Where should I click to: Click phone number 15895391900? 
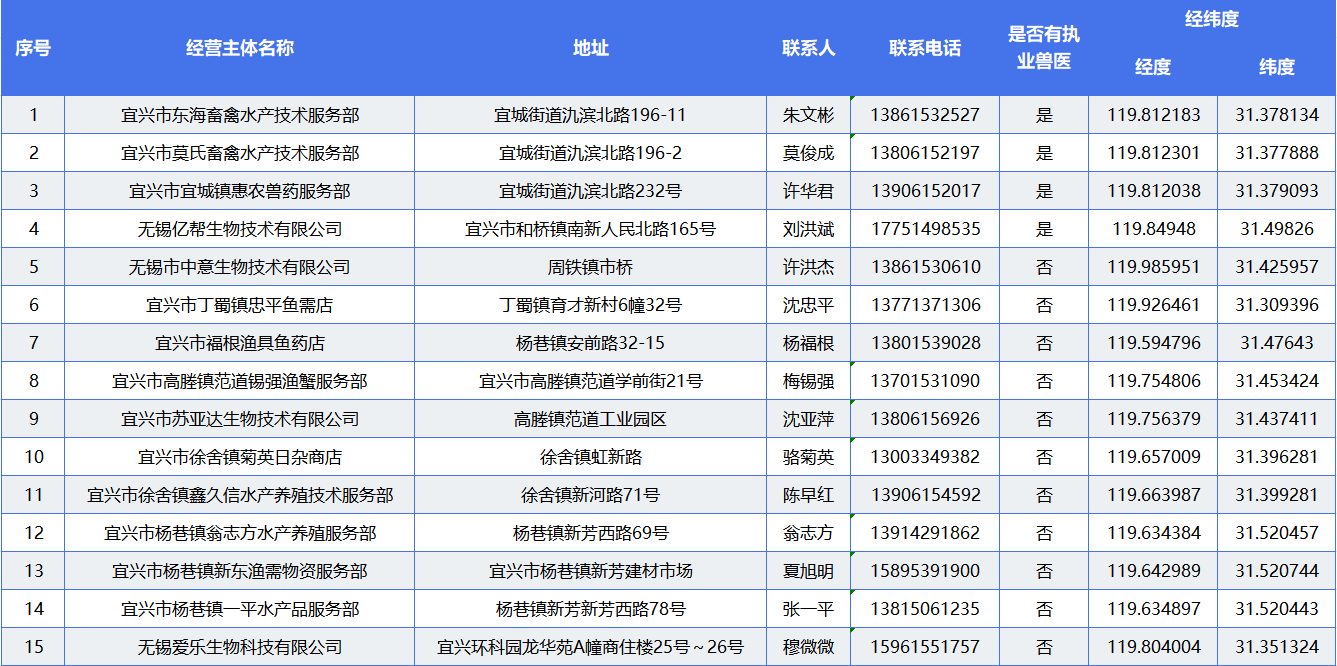click(925, 571)
